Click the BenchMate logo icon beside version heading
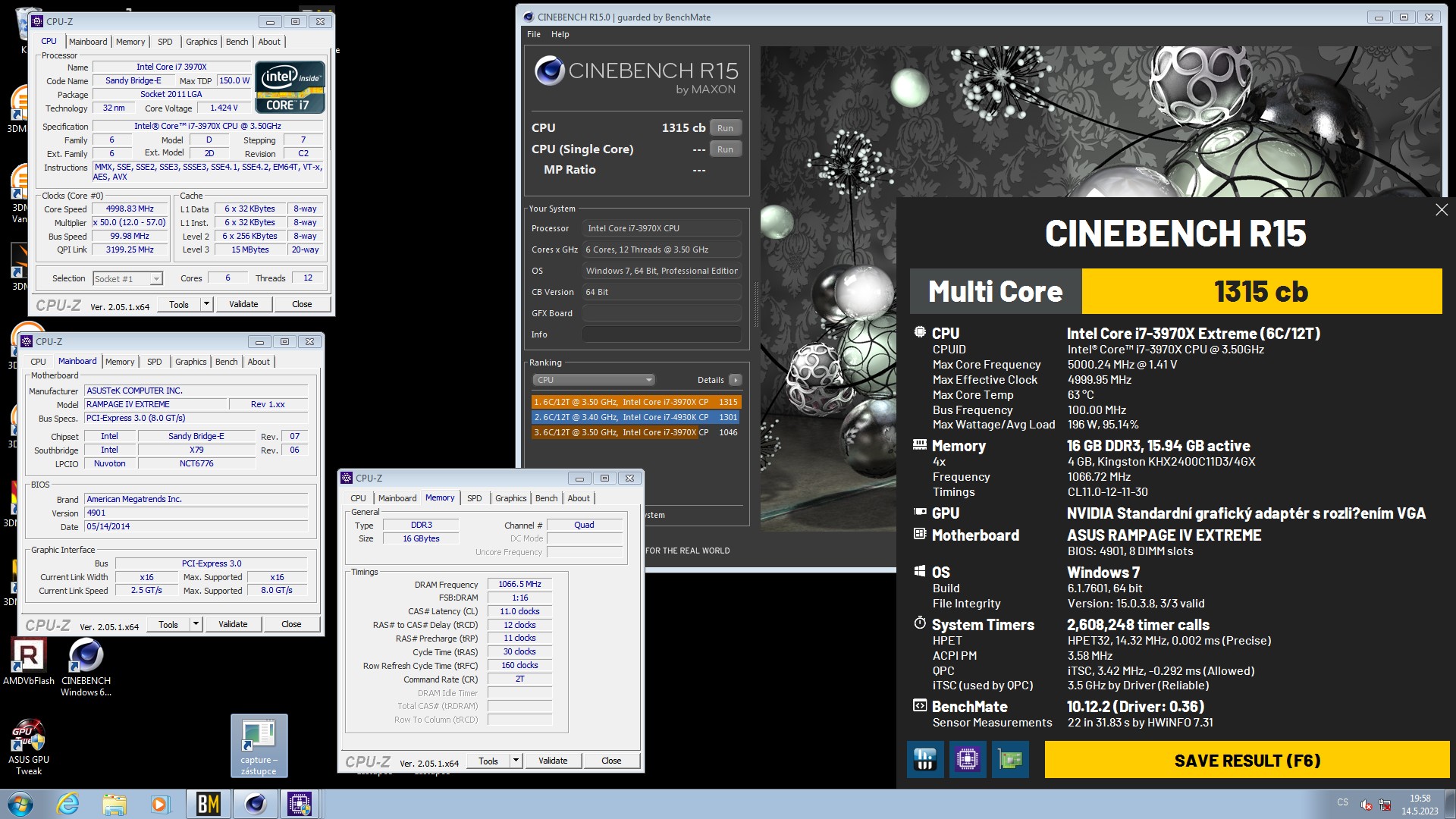The width and height of the screenshot is (1456, 819). coord(920,706)
